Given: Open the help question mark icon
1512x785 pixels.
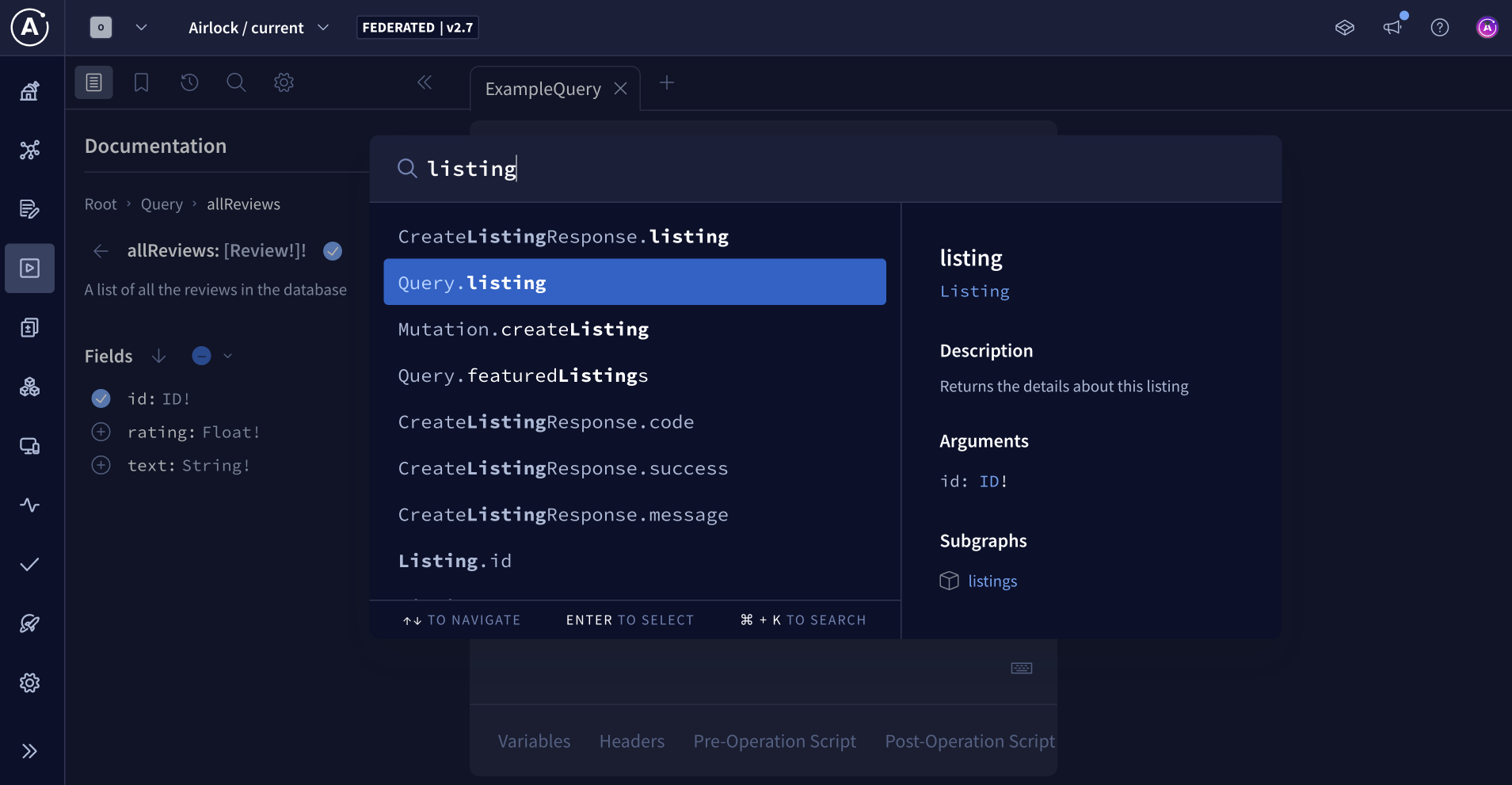Looking at the screenshot, I should [1439, 28].
